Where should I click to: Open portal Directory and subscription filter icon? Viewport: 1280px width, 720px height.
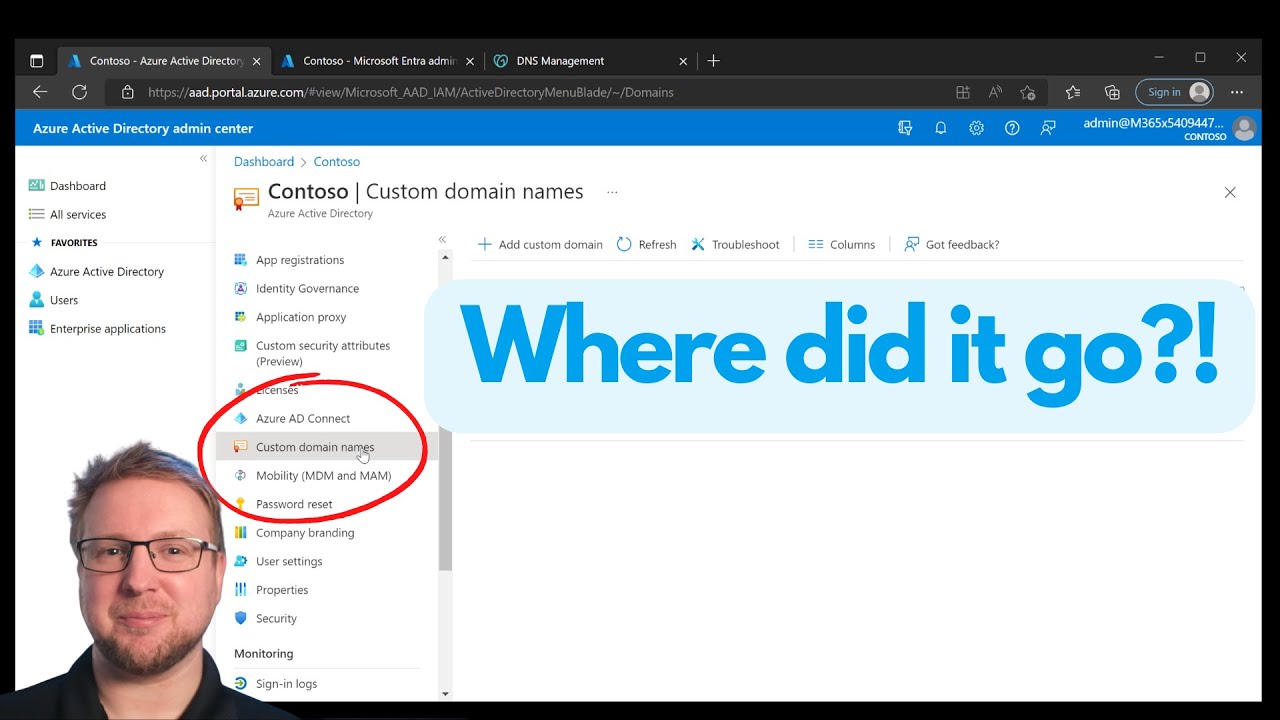(905, 128)
